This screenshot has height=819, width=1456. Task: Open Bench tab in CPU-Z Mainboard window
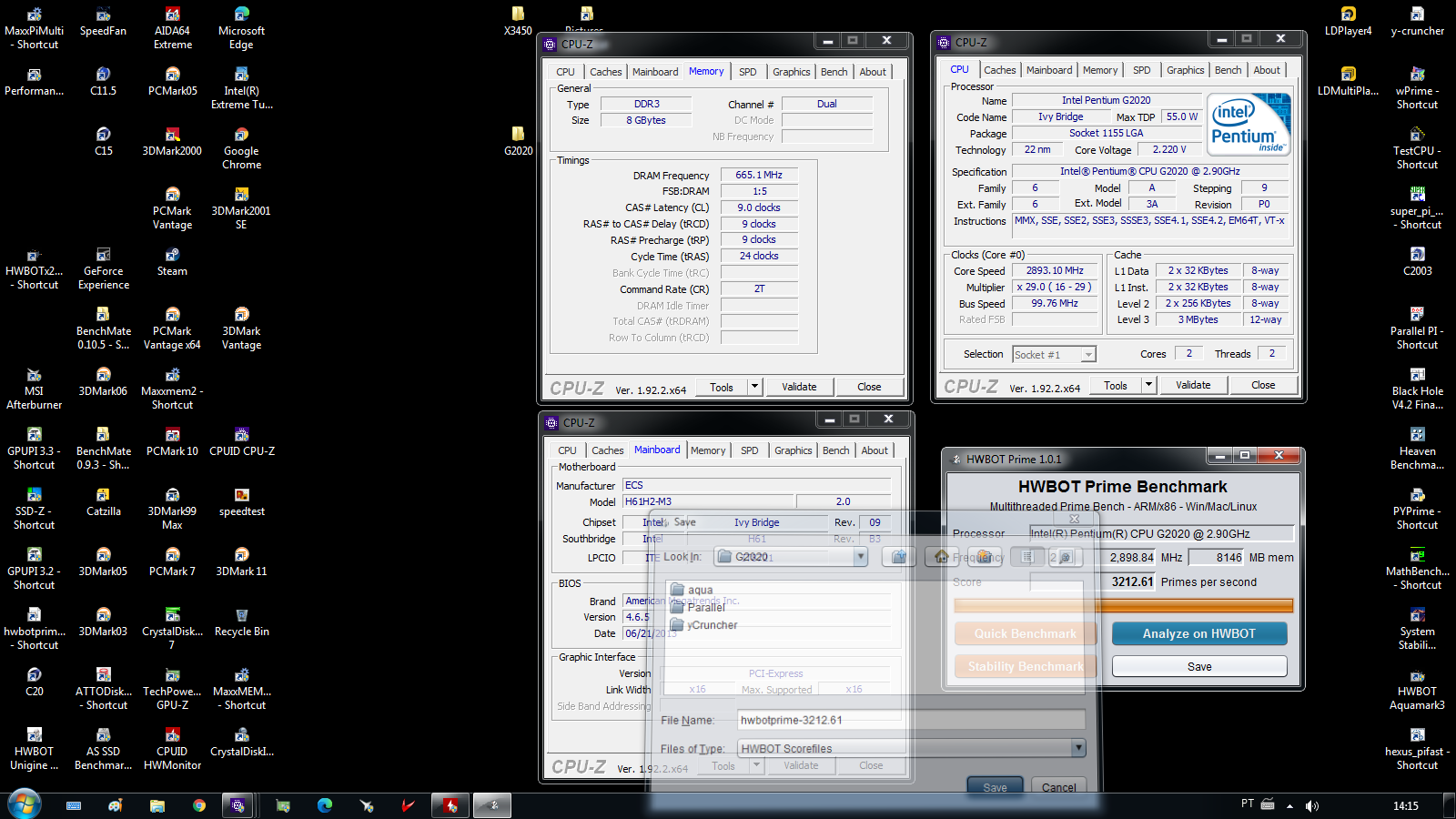pyautogui.click(x=835, y=450)
